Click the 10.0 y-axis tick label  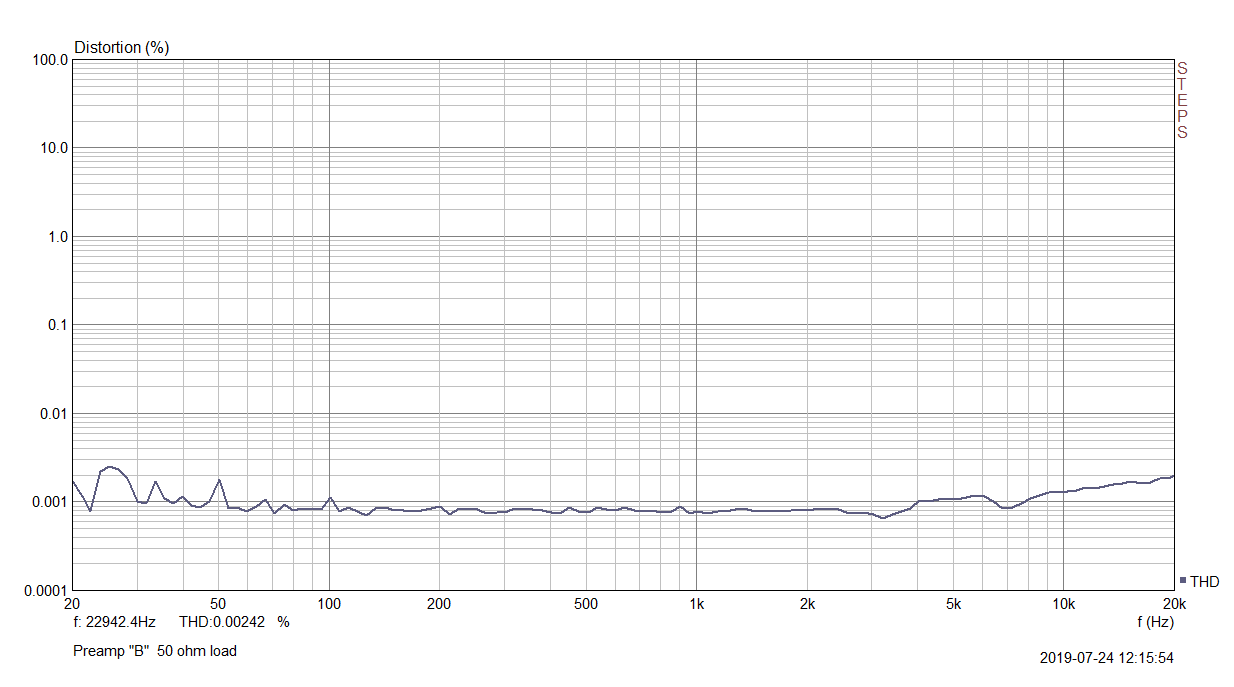(54, 148)
